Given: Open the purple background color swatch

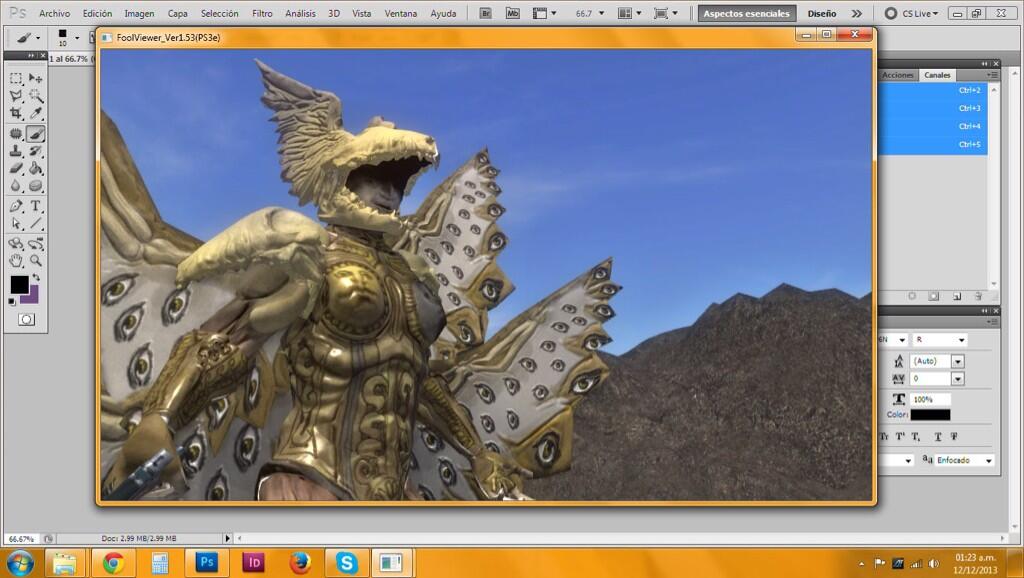Looking at the screenshot, I should click(33, 297).
